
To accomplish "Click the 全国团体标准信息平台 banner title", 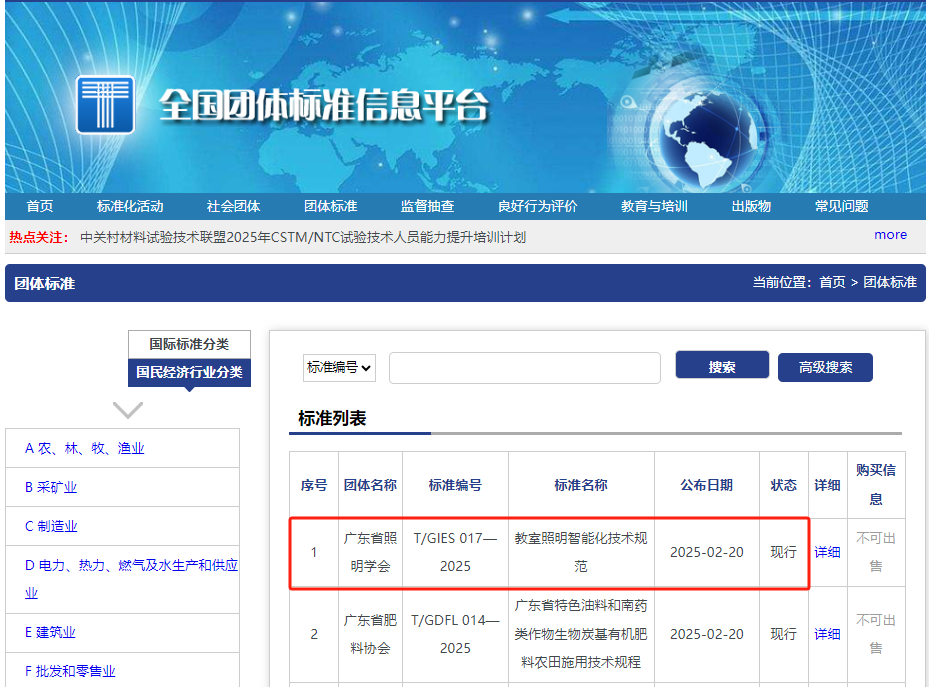I will (324, 106).
